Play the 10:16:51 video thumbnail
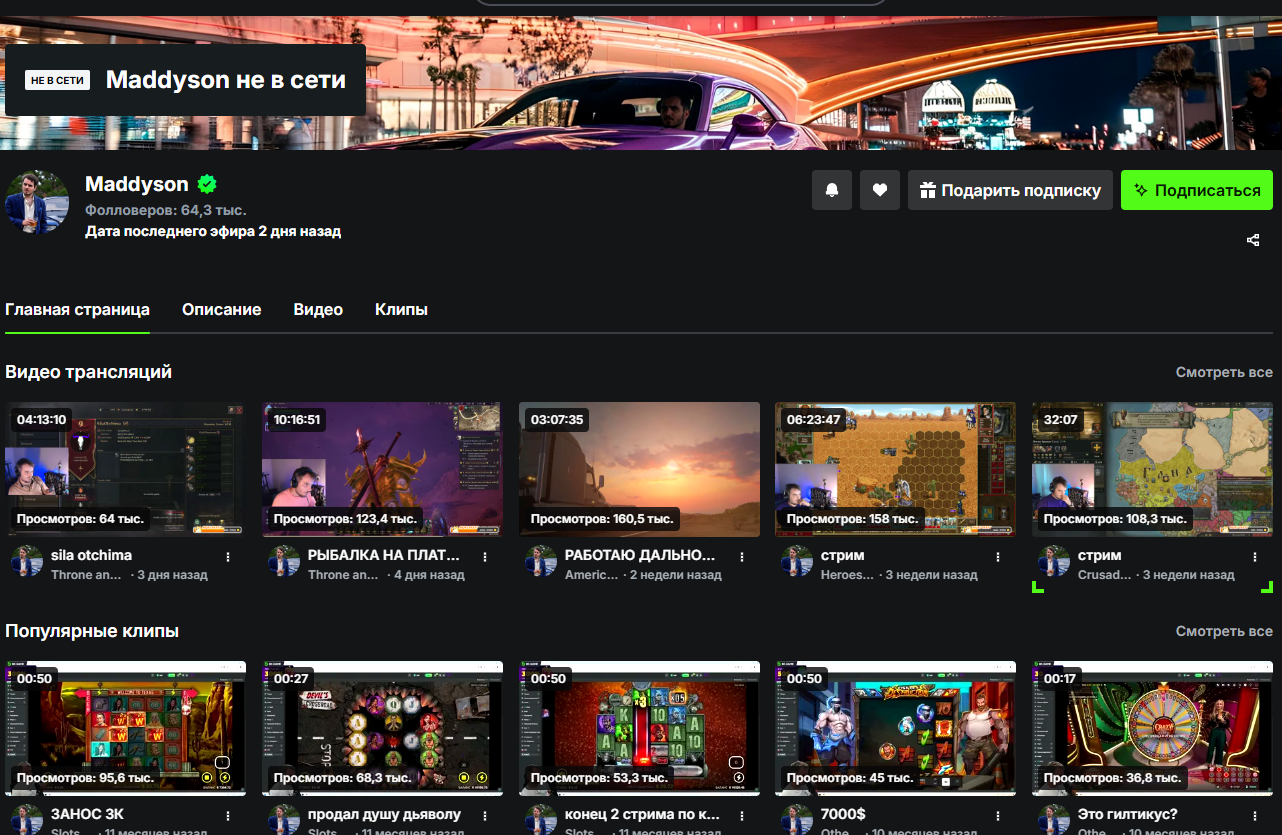The image size is (1282, 835). pyautogui.click(x=382, y=469)
